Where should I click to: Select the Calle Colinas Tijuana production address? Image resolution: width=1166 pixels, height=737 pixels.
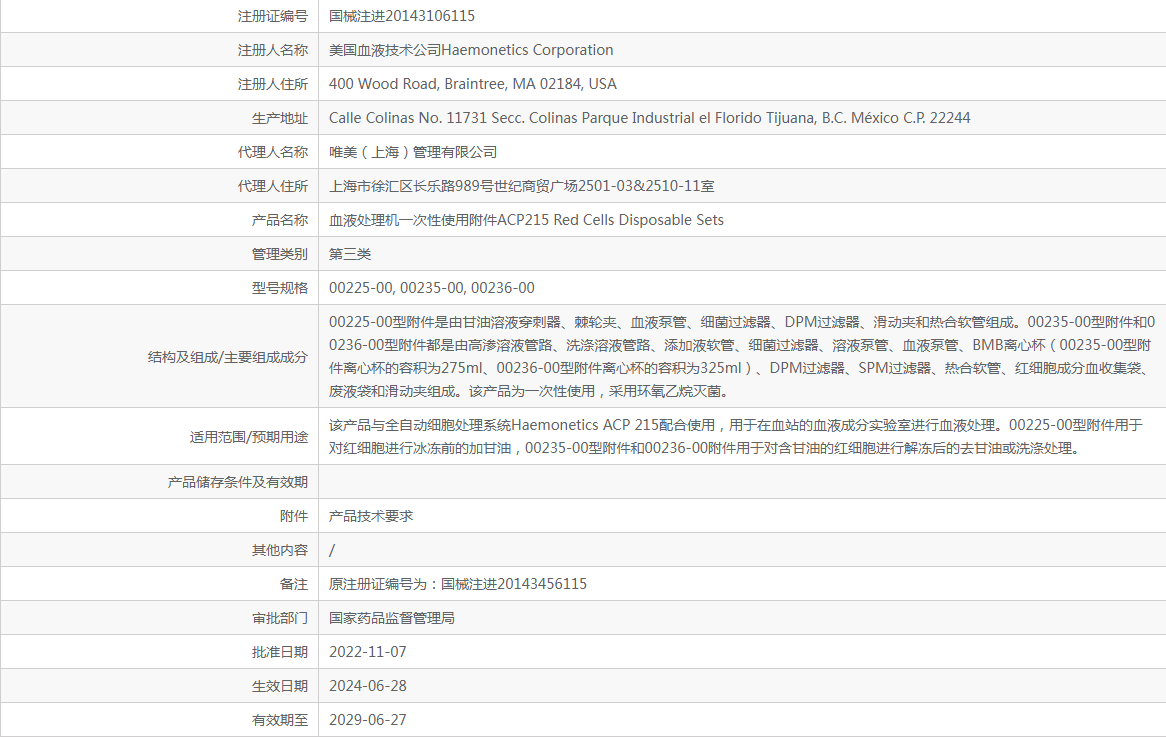(x=649, y=118)
